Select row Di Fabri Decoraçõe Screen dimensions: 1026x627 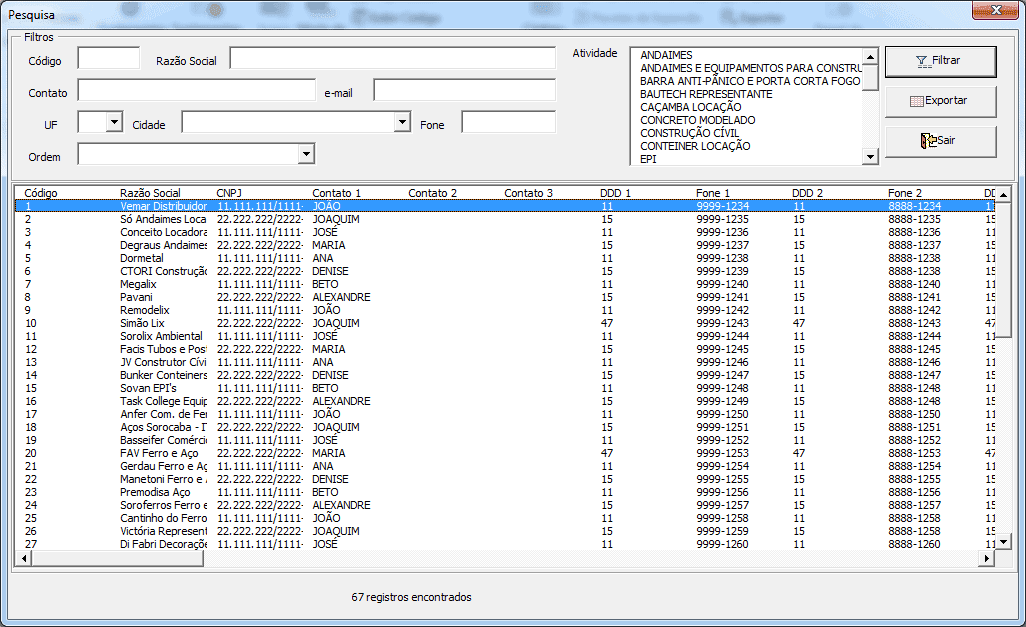505,544
